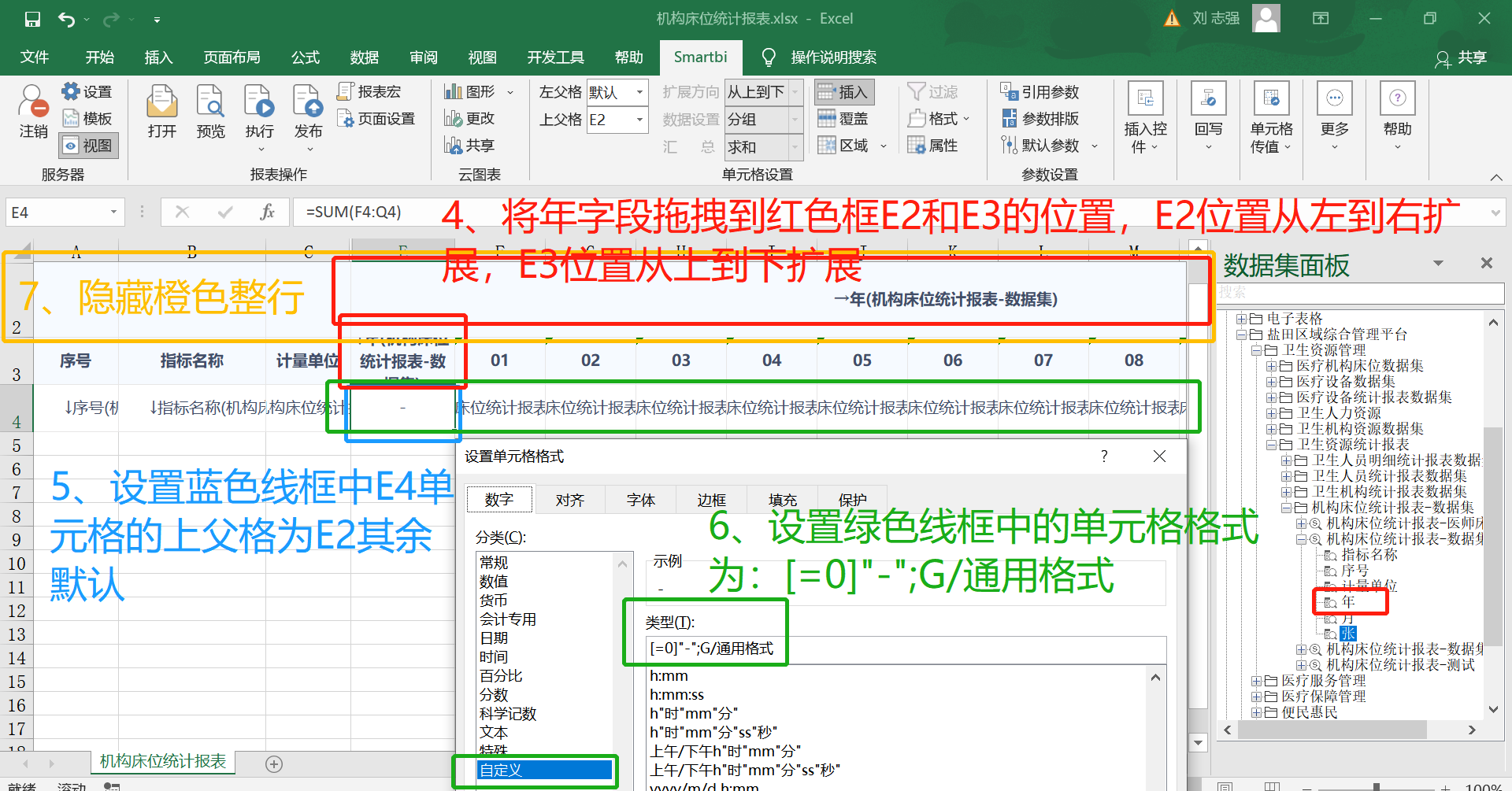Switch to 对齐 tab in format dialog
This screenshot has height=791, width=1512.
pos(569,500)
